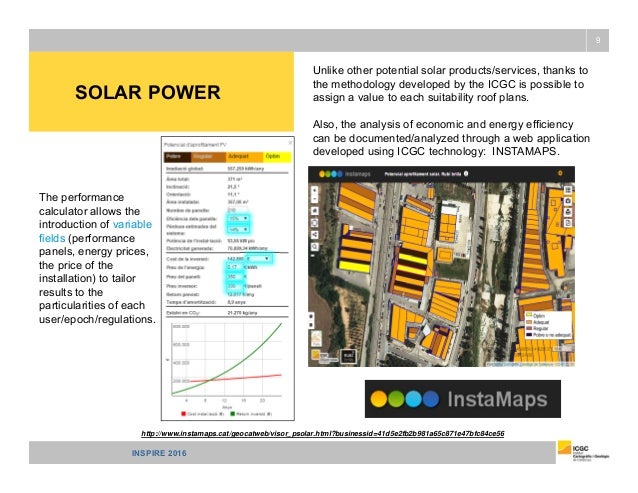Open the instamaps.cat visor_psolar URL link

coord(323,434)
